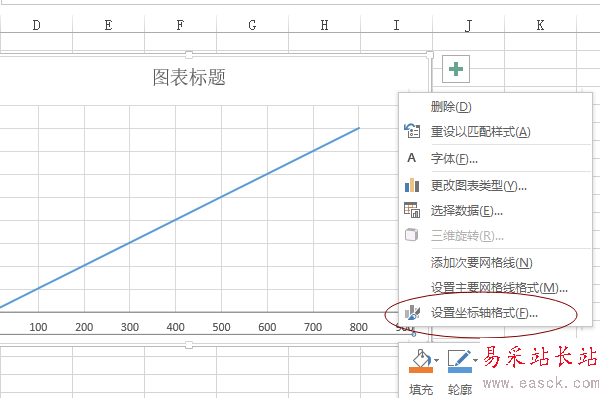Click axis label 800
The image size is (600, 398).
[359, 327]
